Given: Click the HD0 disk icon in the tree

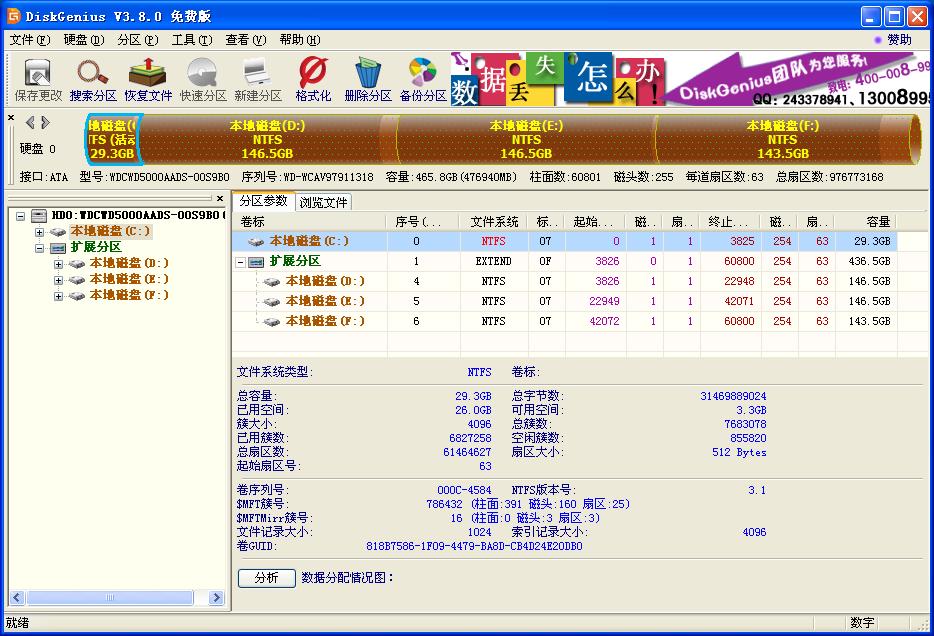Looking at the screenshot, I should (x=38, y=215).
